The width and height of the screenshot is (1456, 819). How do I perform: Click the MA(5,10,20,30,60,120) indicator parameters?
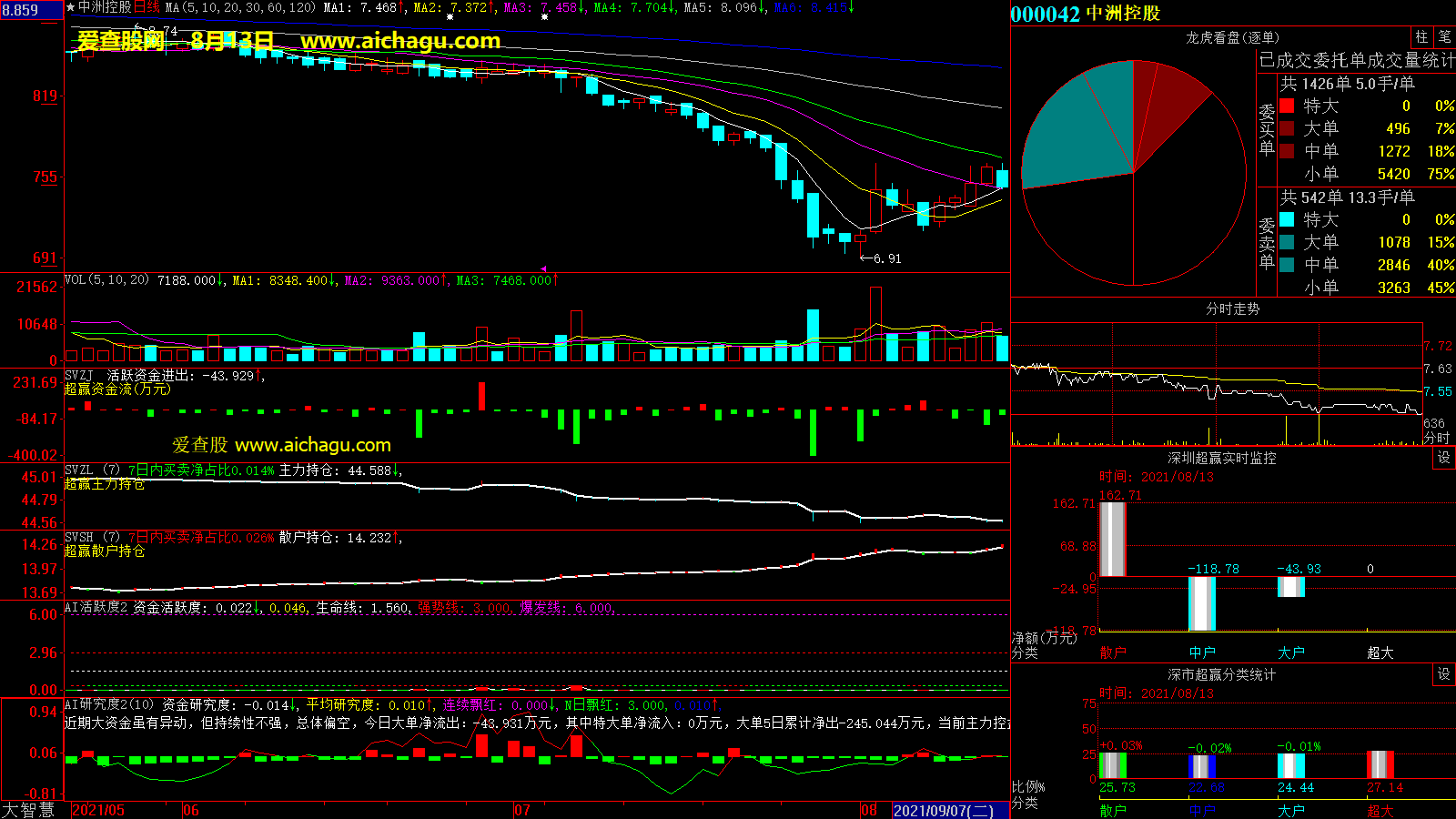coord(240,7)
